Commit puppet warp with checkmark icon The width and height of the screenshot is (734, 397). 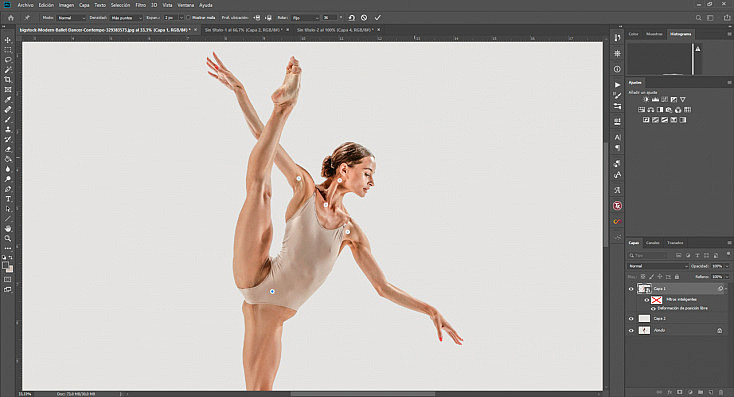[x=378, y=18]
